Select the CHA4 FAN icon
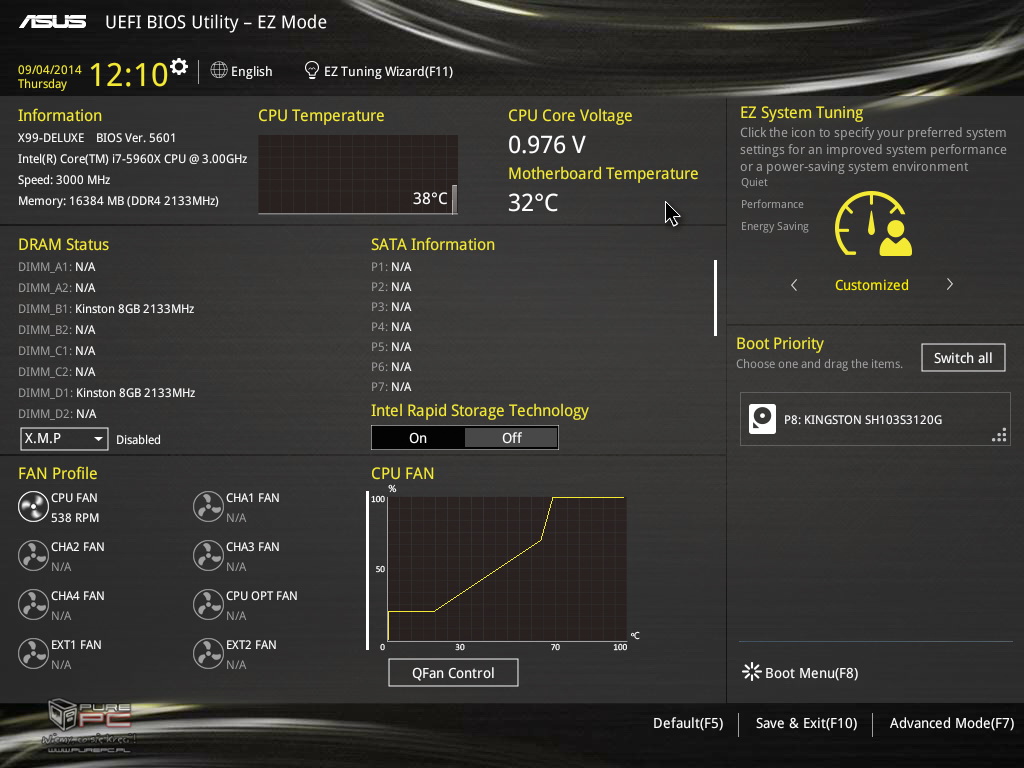Screen dimensions: 1024x768 tap(33, 605)
